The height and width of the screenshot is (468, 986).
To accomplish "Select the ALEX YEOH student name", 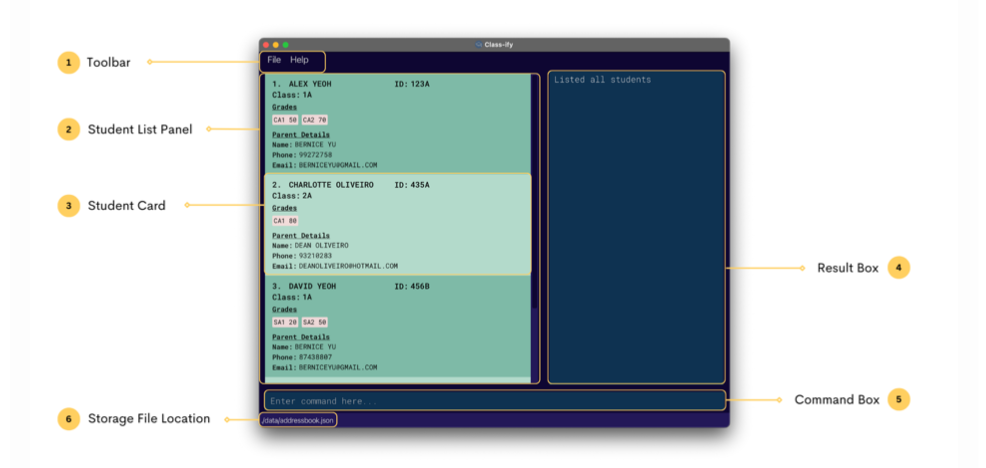I will coord(309,84).
